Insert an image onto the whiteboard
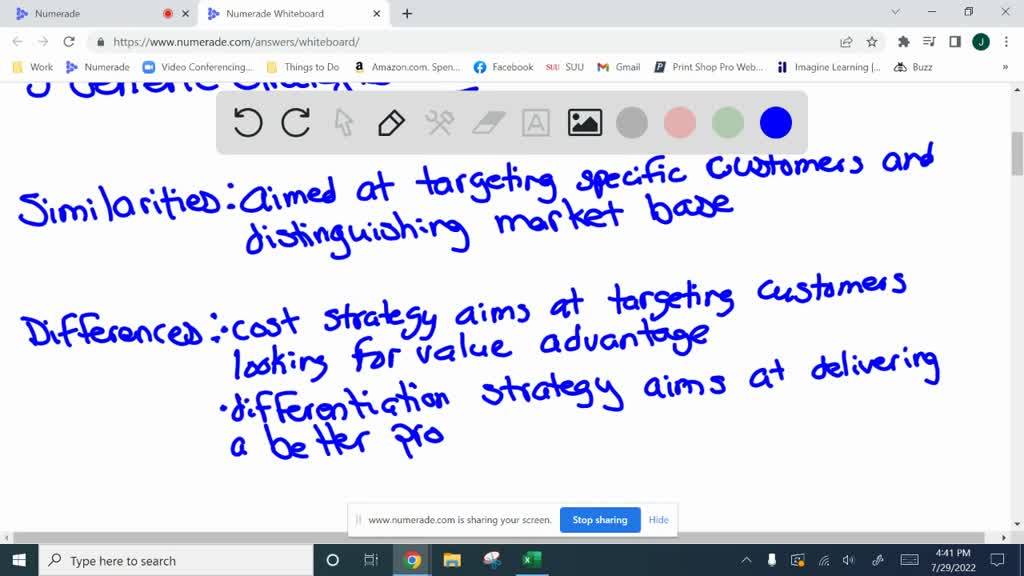 (584, 123)
